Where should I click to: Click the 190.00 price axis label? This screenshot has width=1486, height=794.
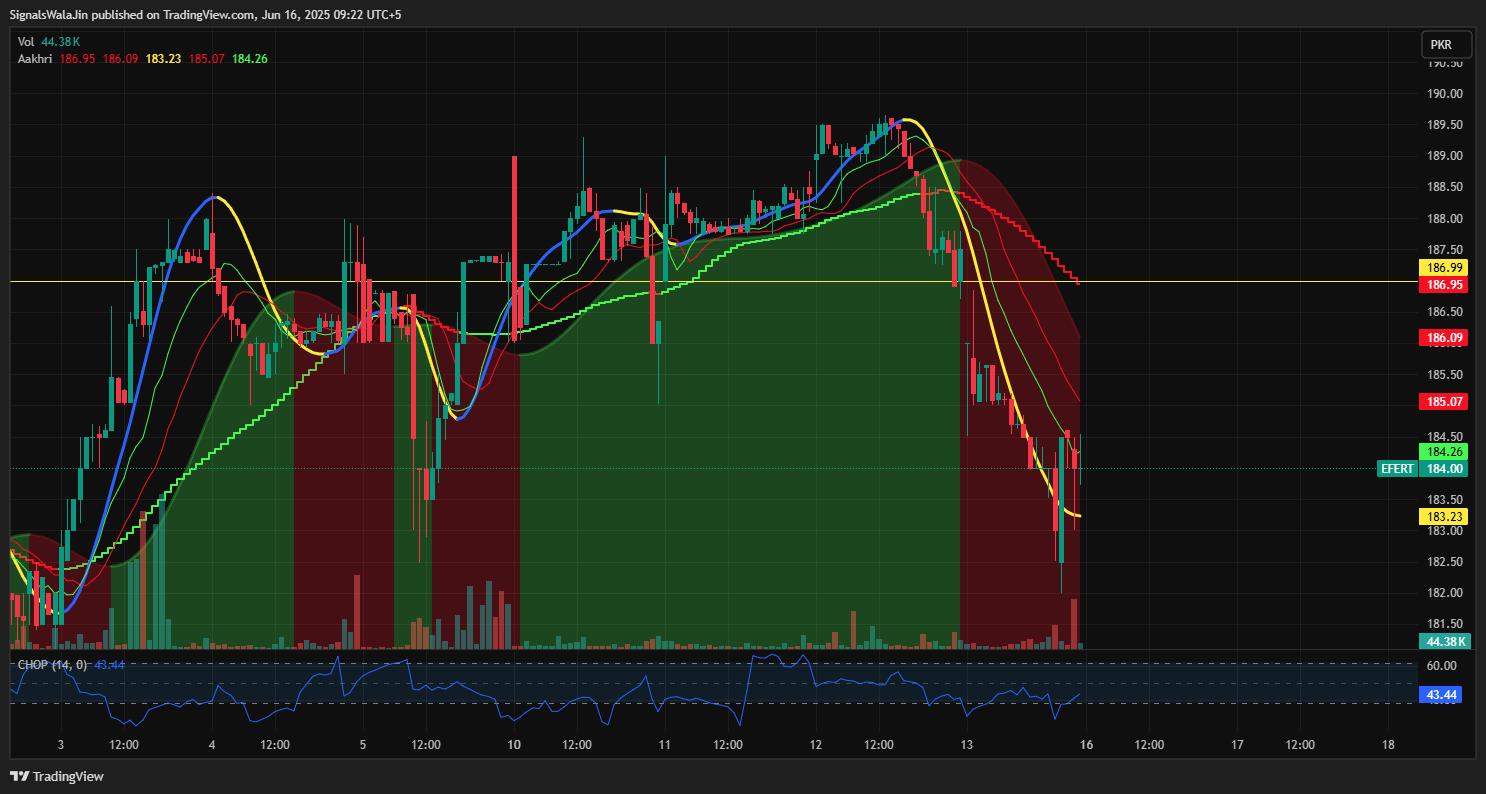[x=1445, y=94]
